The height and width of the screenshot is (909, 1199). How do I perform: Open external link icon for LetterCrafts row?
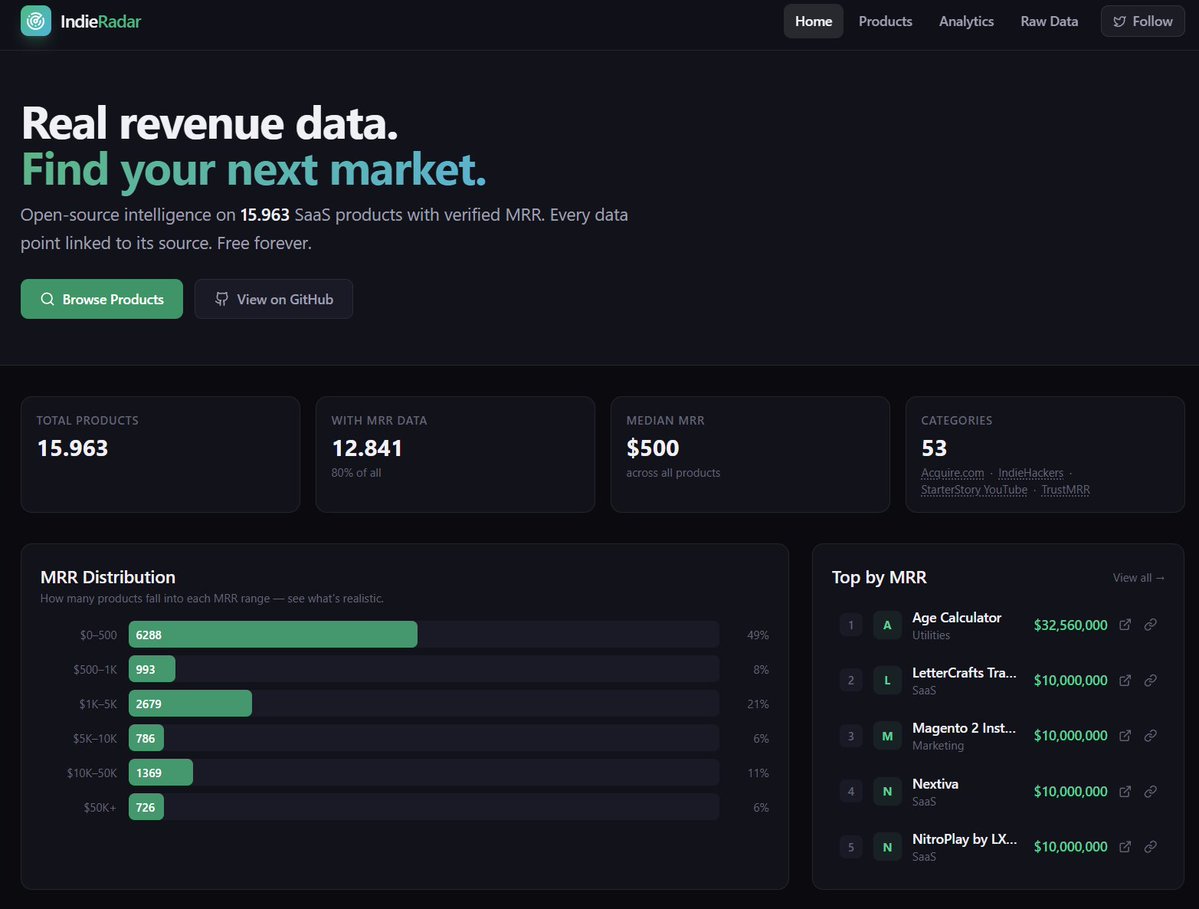pos(1125,680)
